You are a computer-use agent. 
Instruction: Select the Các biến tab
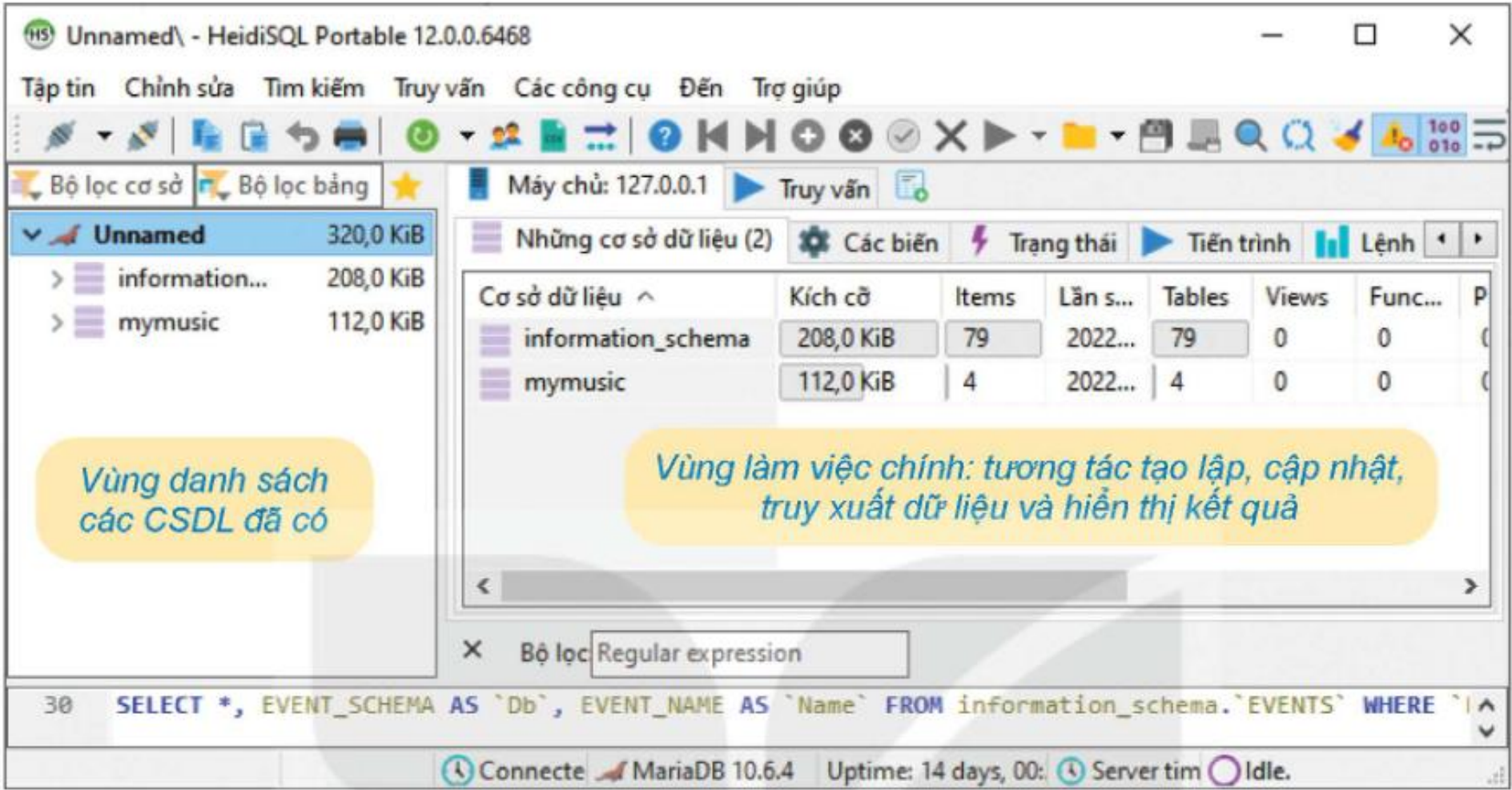click(x=870, y=243)
